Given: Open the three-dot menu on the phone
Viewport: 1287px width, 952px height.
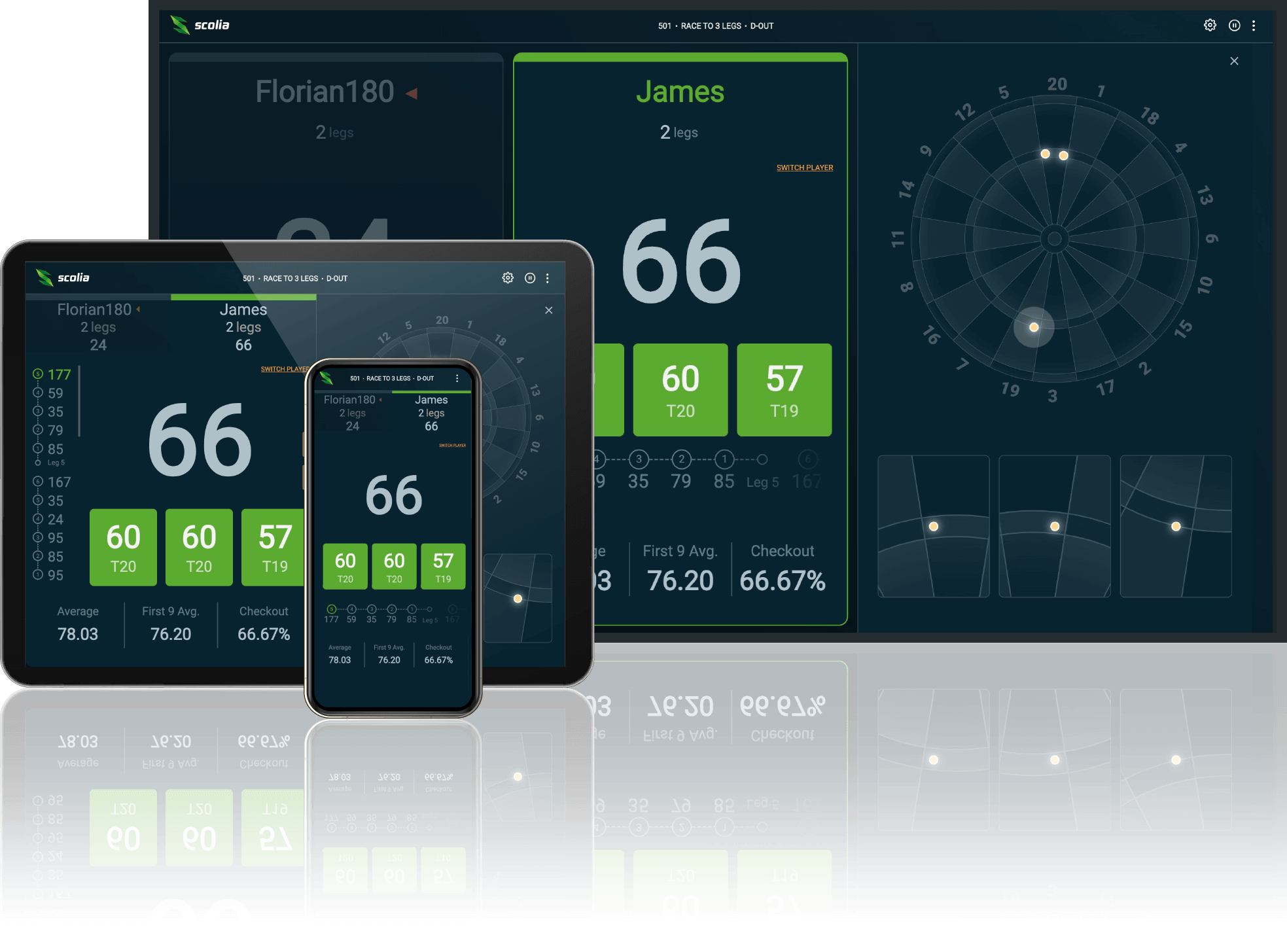Looking at the screenshot, I should click(x=457, y=378).
